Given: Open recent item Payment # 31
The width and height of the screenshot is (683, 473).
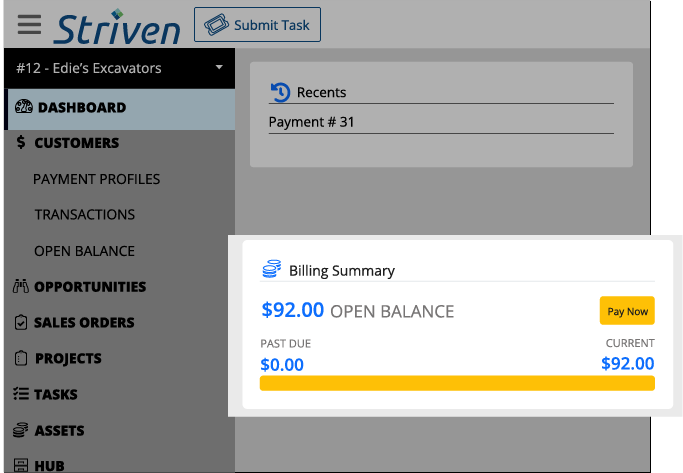Looking at the screenshot, I should 311,122.
